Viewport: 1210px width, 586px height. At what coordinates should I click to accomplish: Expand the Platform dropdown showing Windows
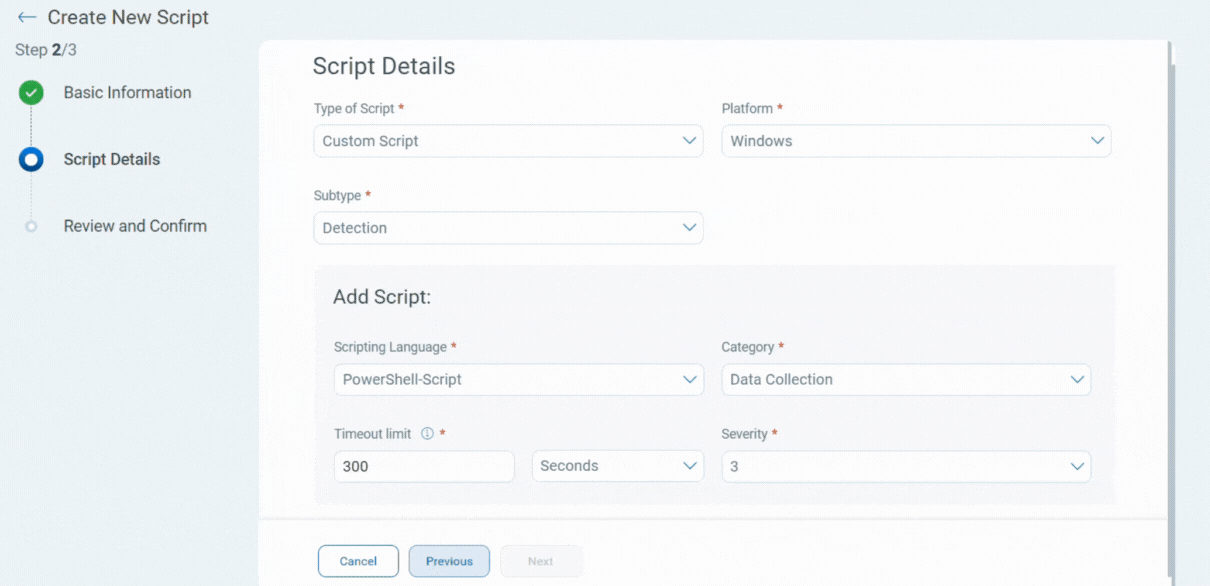(916, 141)
